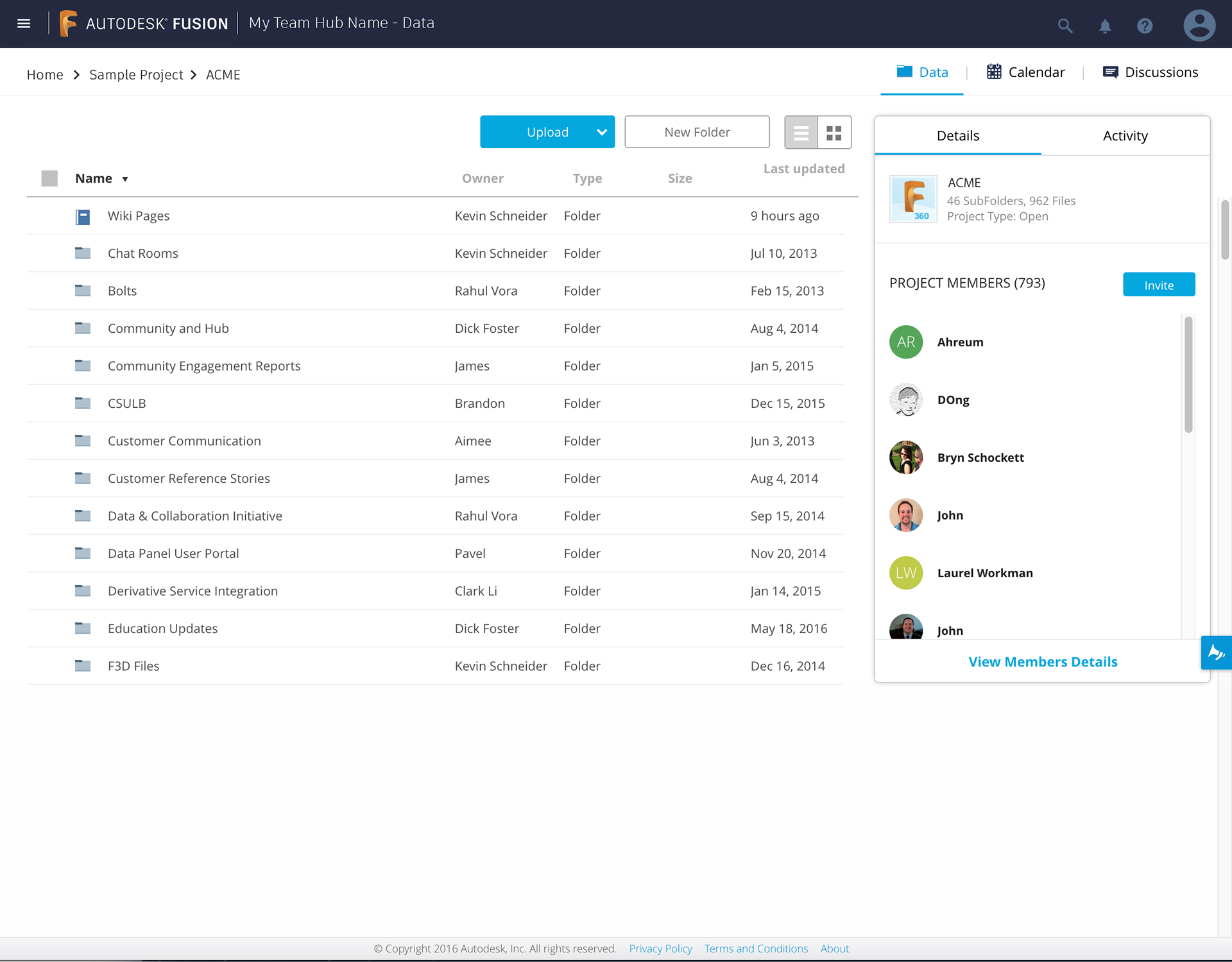Open Wiki Pages book icon
1232x962 pixels.
(x=83, y=217)
